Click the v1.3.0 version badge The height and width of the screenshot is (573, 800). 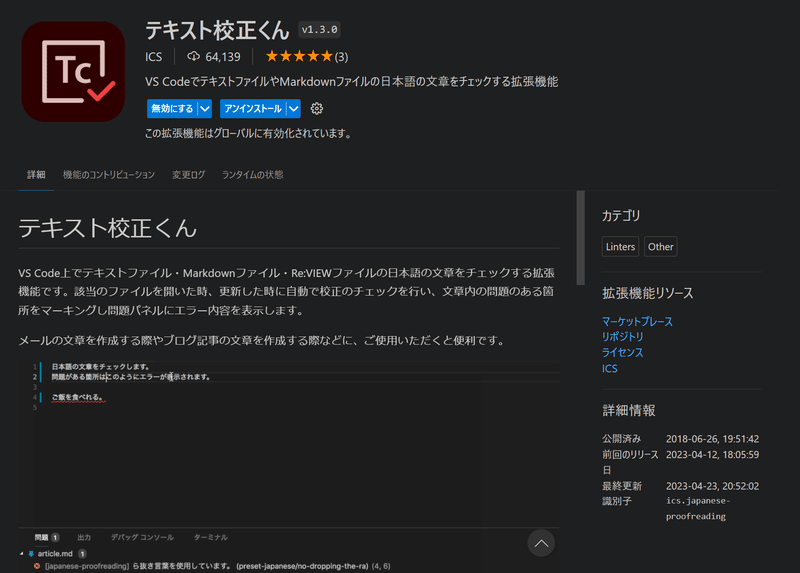[319, 30]
